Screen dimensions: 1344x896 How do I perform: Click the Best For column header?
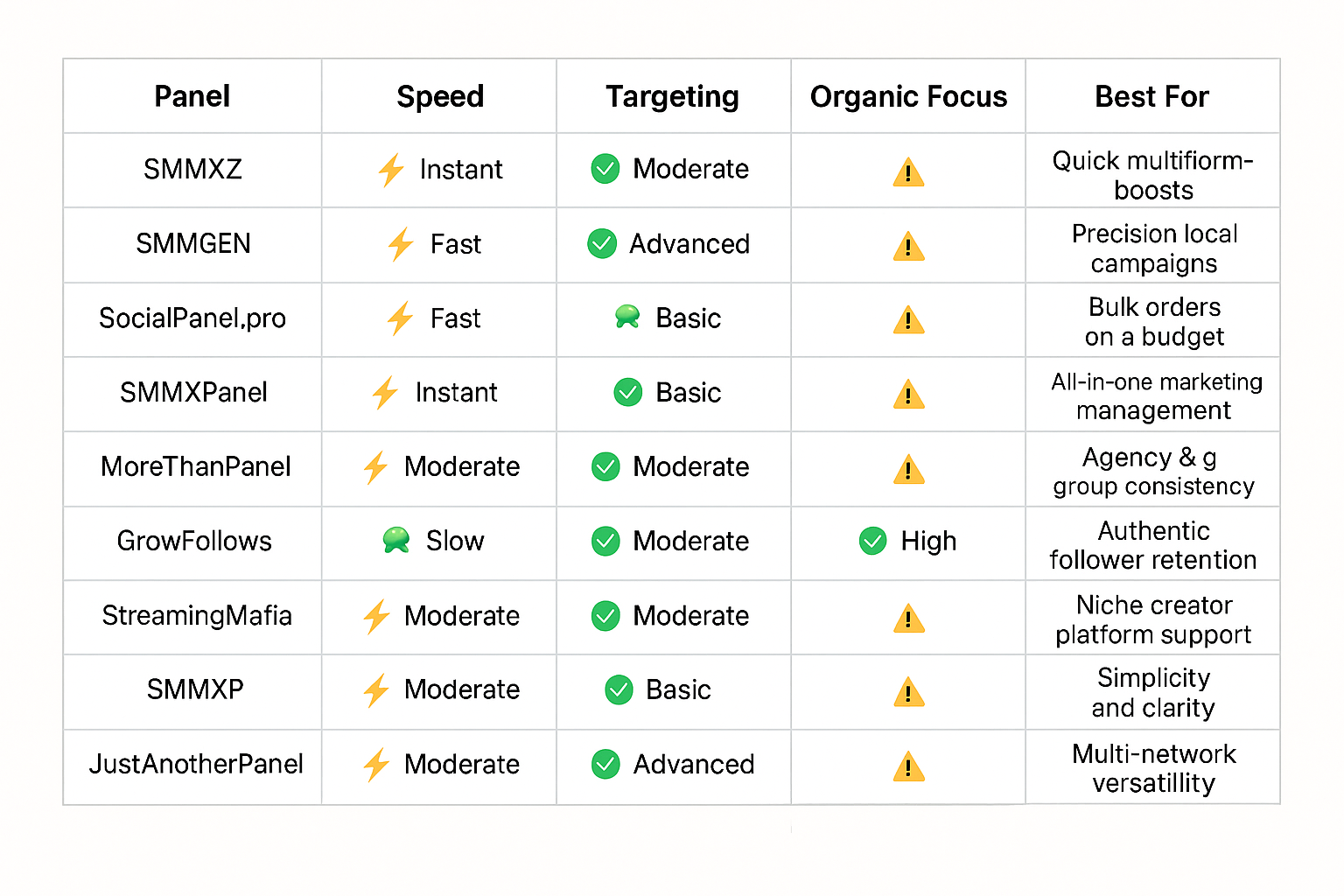[1151, 96]
